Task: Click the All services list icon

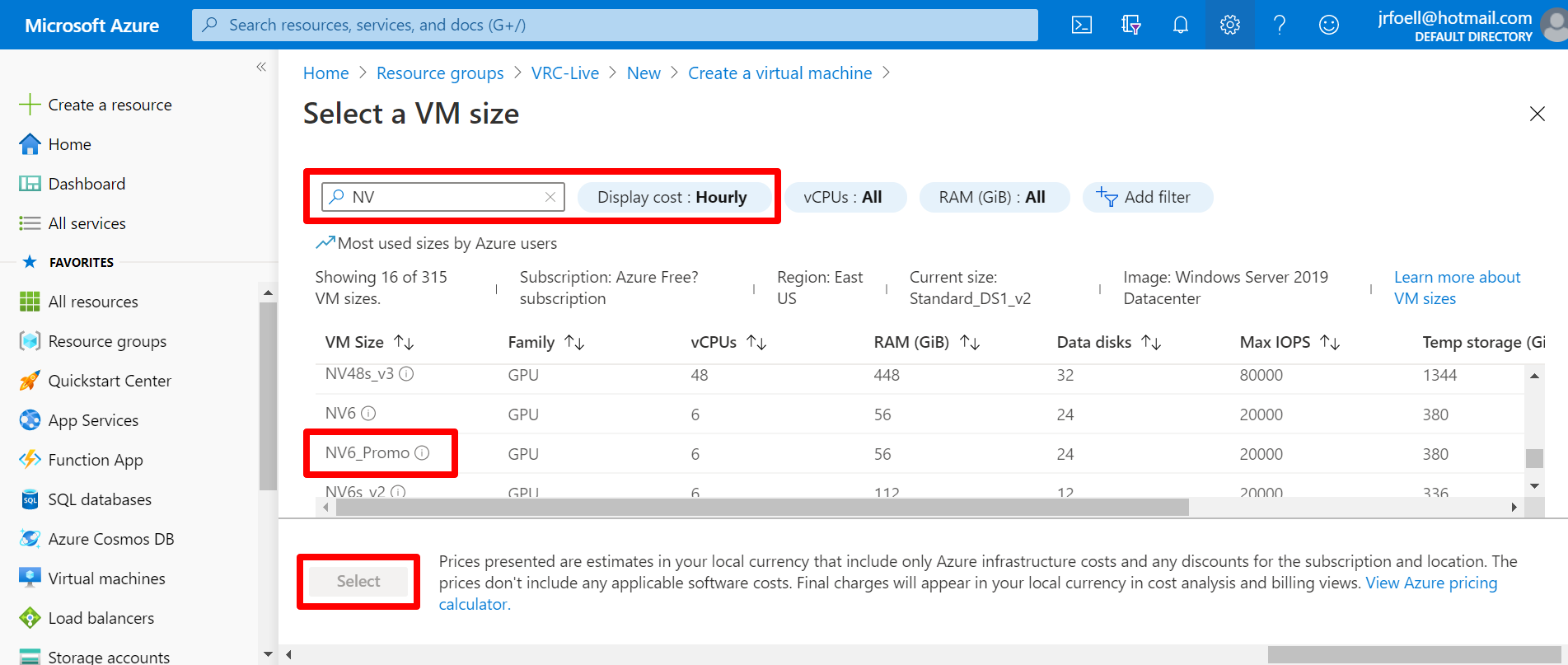Action: point(30,223)
